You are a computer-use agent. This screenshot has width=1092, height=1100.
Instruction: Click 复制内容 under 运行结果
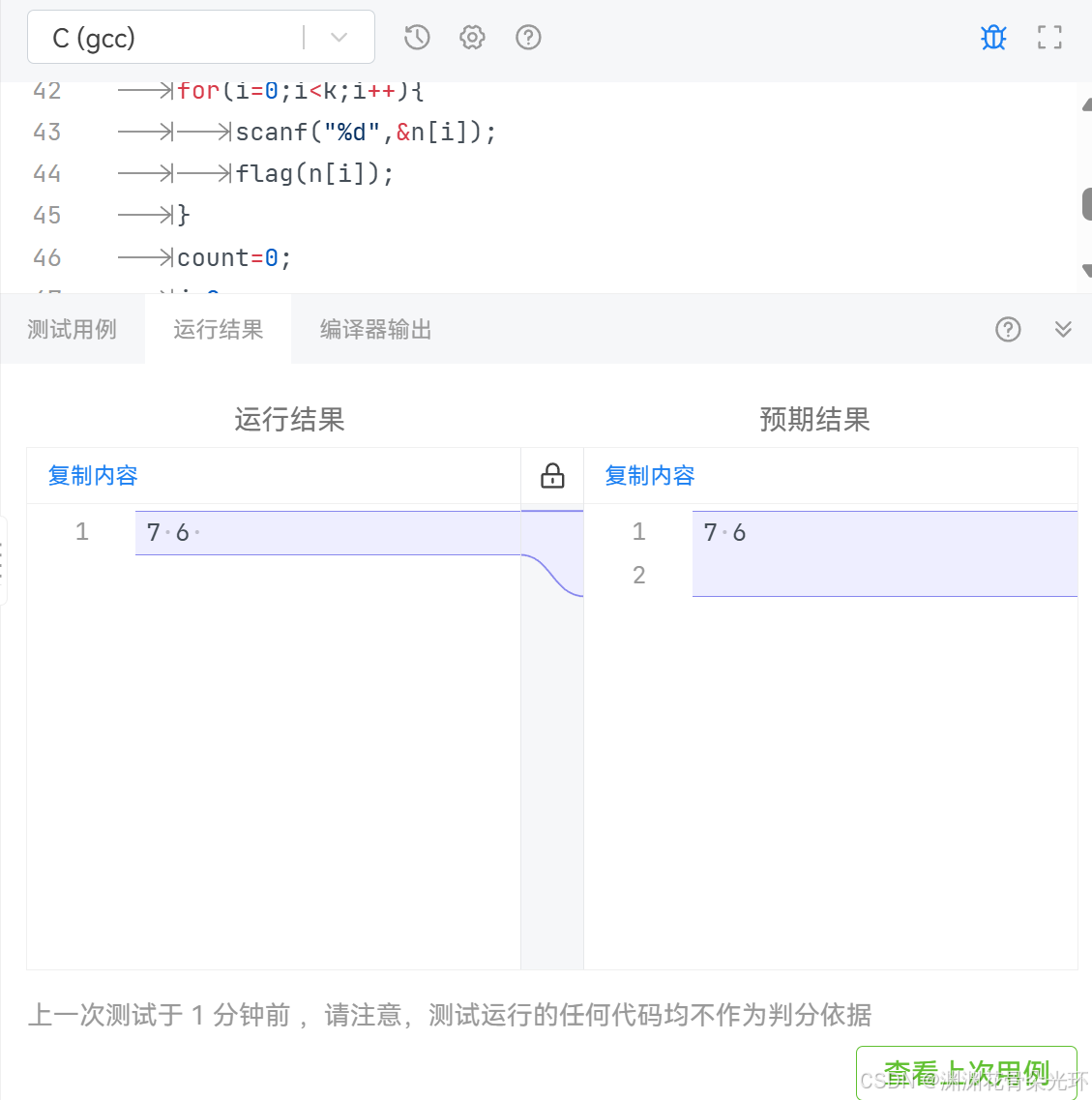[92, 475]
